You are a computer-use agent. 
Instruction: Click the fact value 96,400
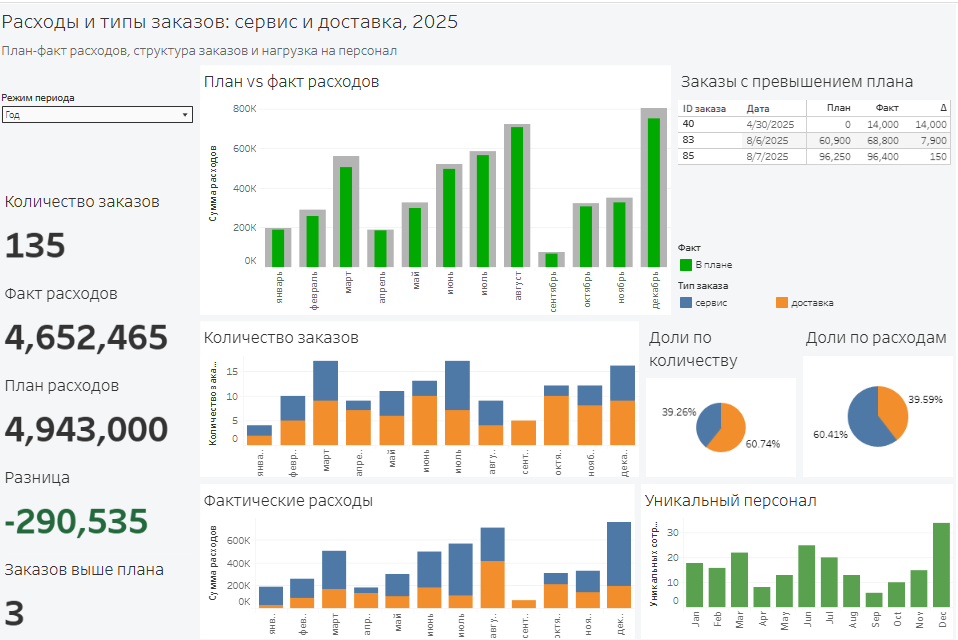(x=883, y=156)
